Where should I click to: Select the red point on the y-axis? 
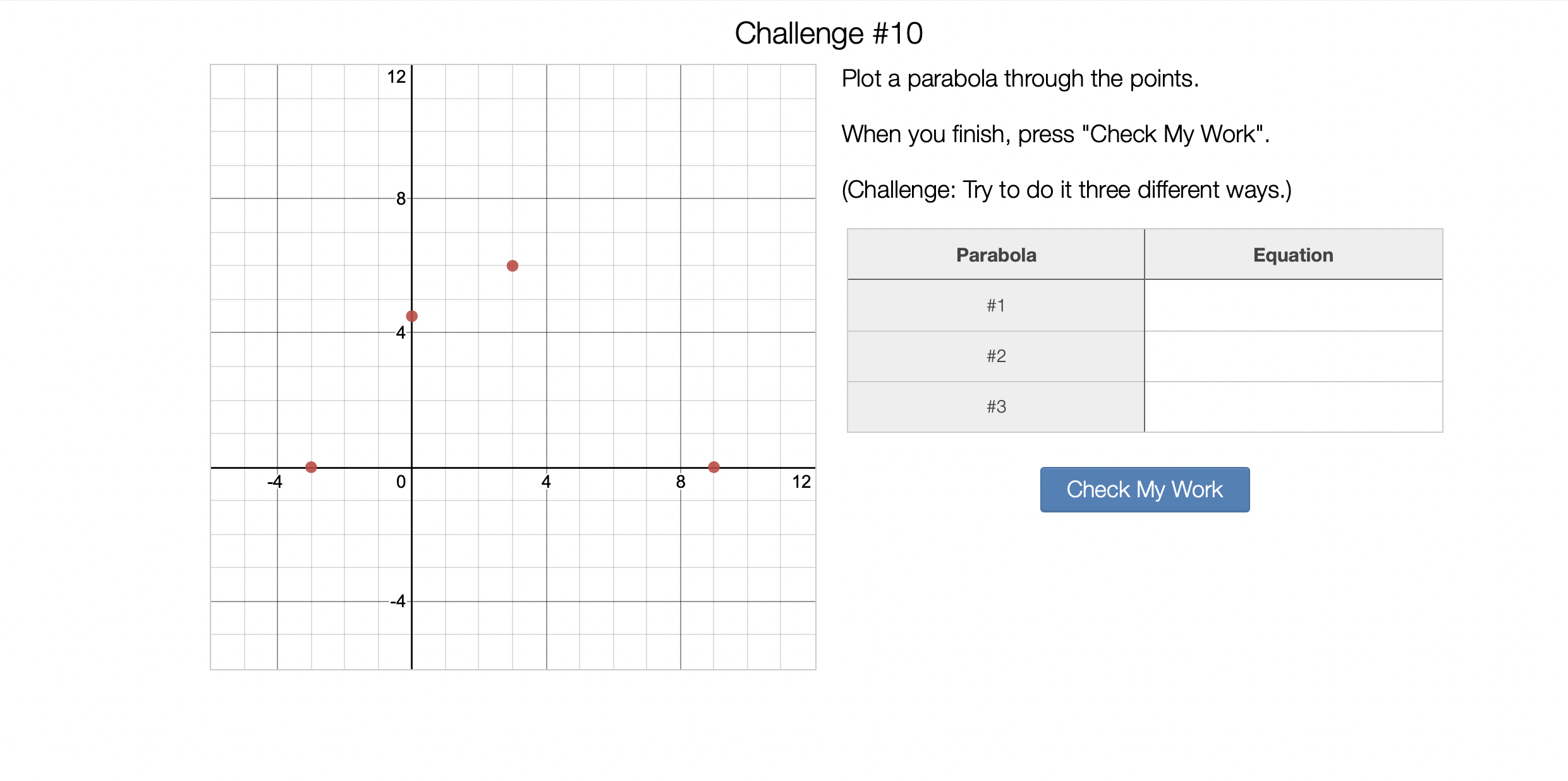tap(411, 316)
